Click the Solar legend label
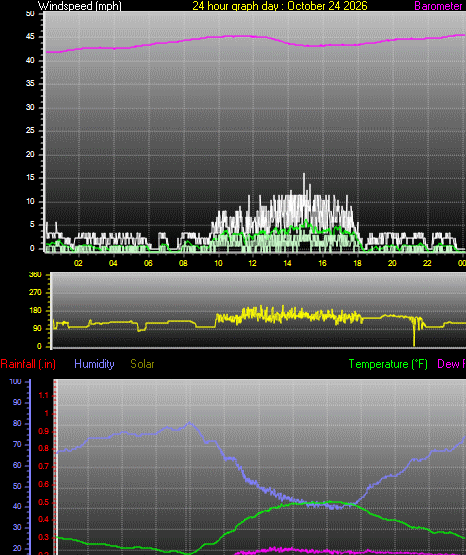 142,364
